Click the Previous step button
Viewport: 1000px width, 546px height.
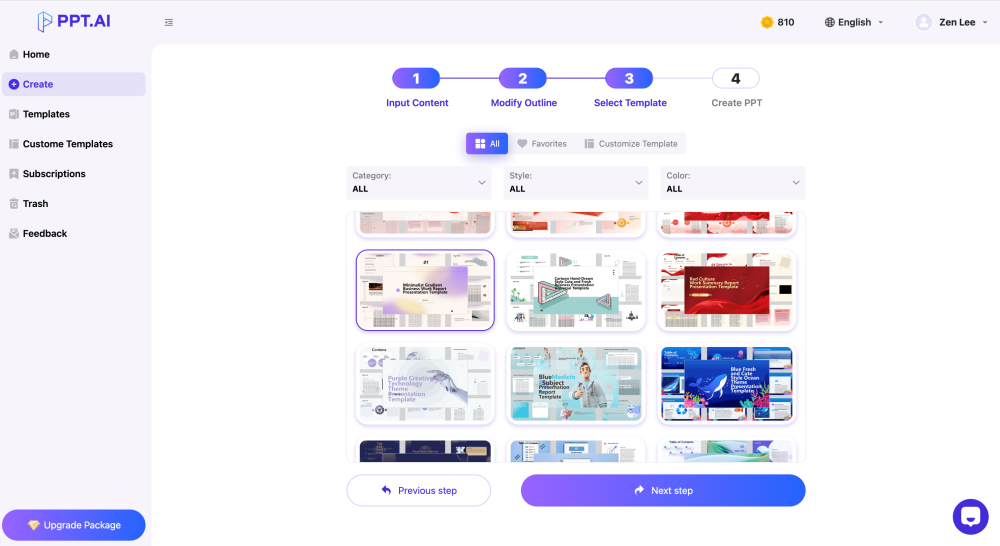coord(419,491)
